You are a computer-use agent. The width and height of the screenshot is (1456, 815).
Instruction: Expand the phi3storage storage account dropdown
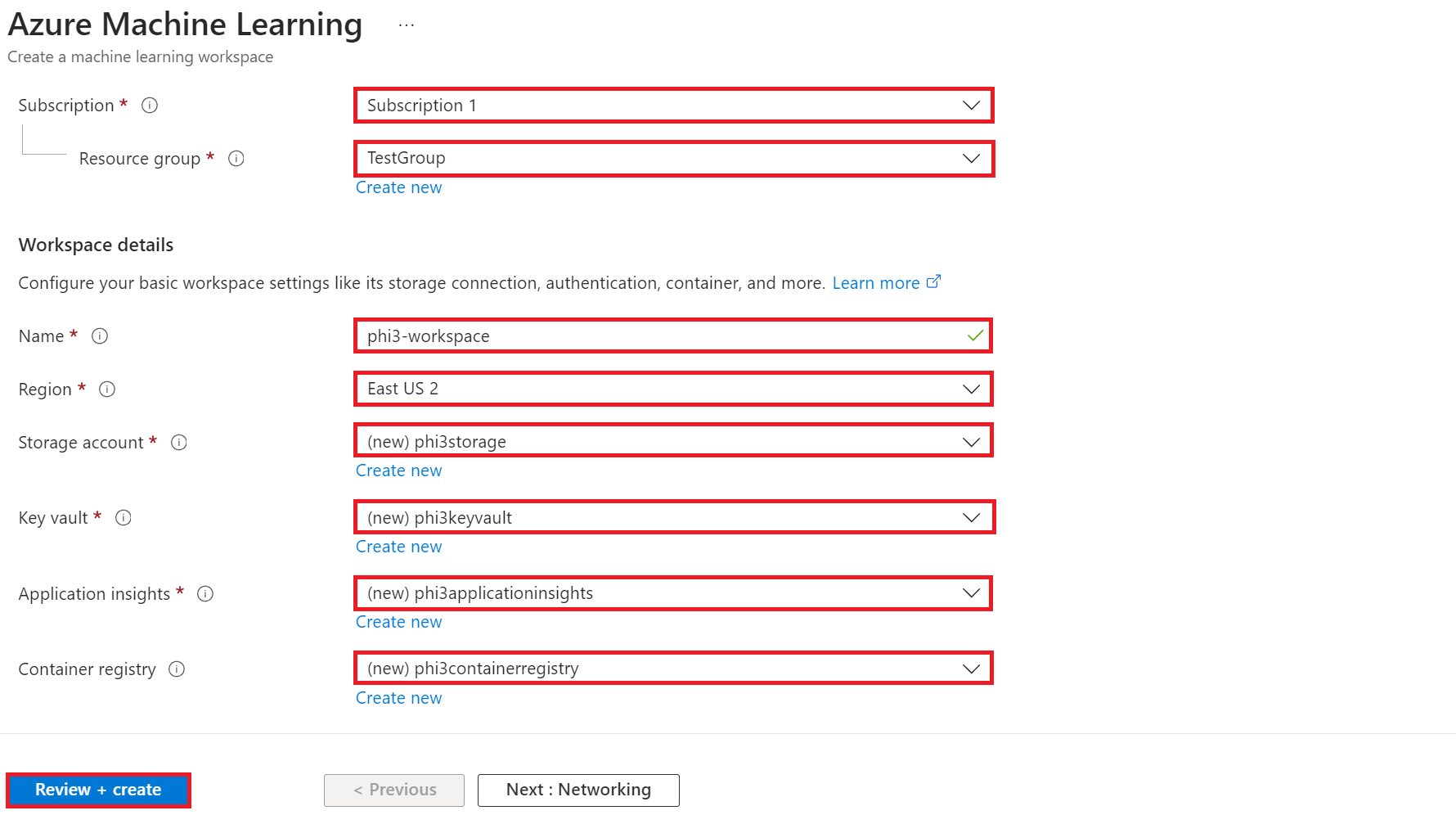coord(674,441)
